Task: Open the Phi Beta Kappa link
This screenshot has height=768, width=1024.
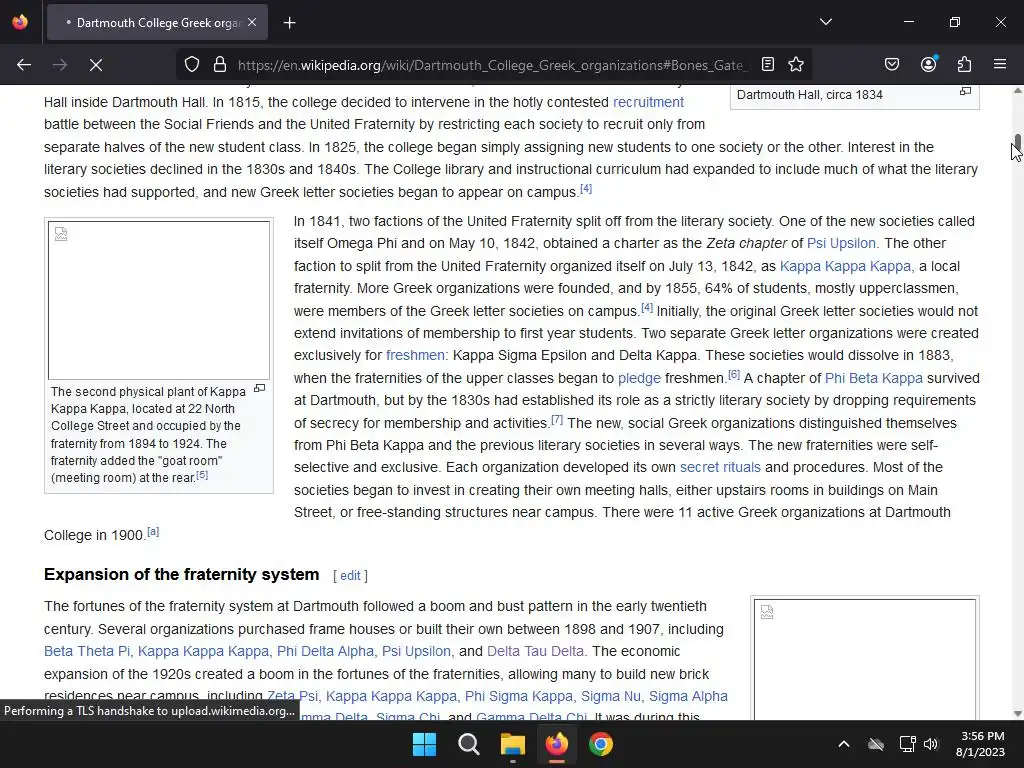Action: pos(874,378)
